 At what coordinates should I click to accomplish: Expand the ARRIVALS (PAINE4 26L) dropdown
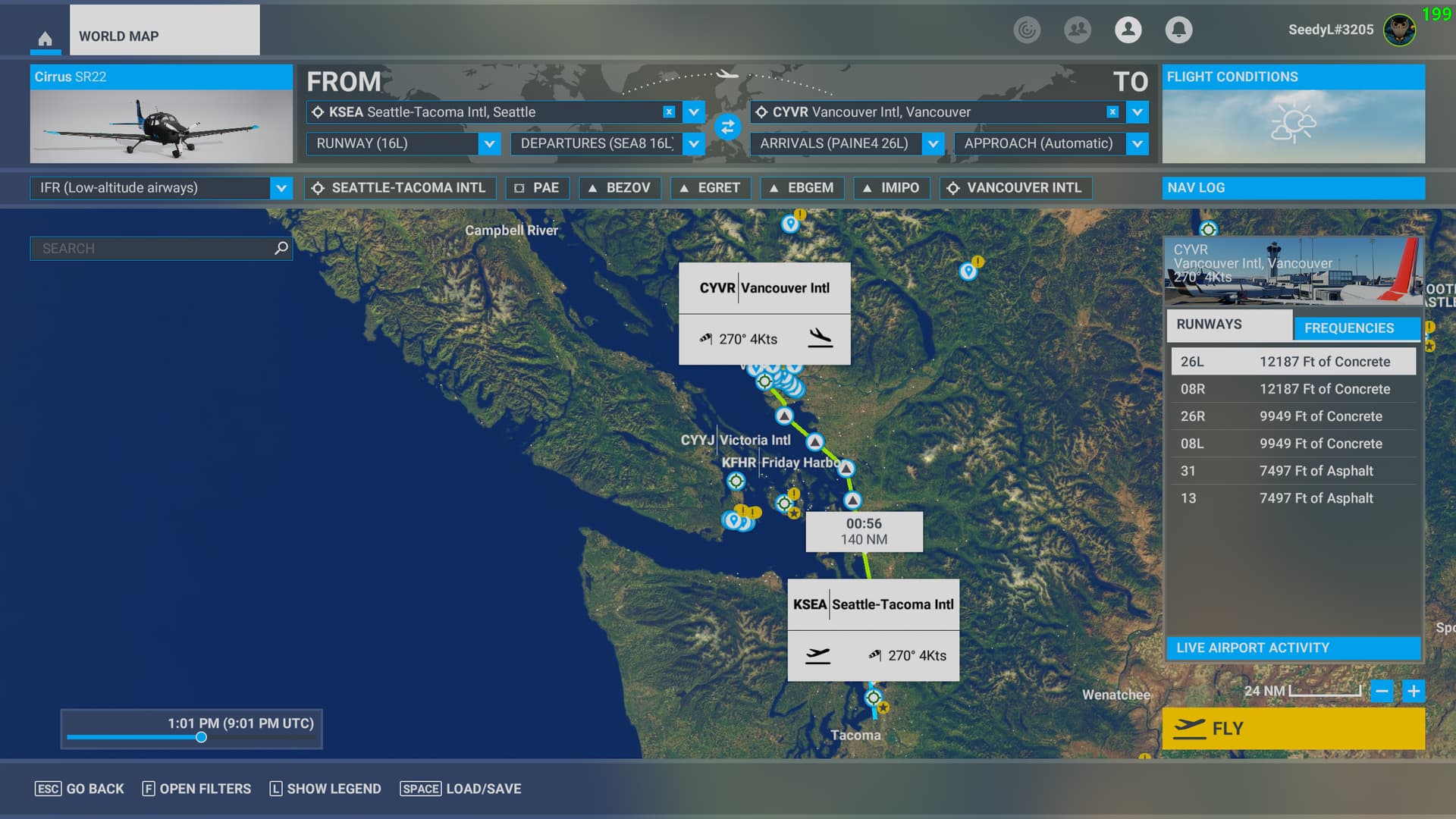click(x=933, y=143)
